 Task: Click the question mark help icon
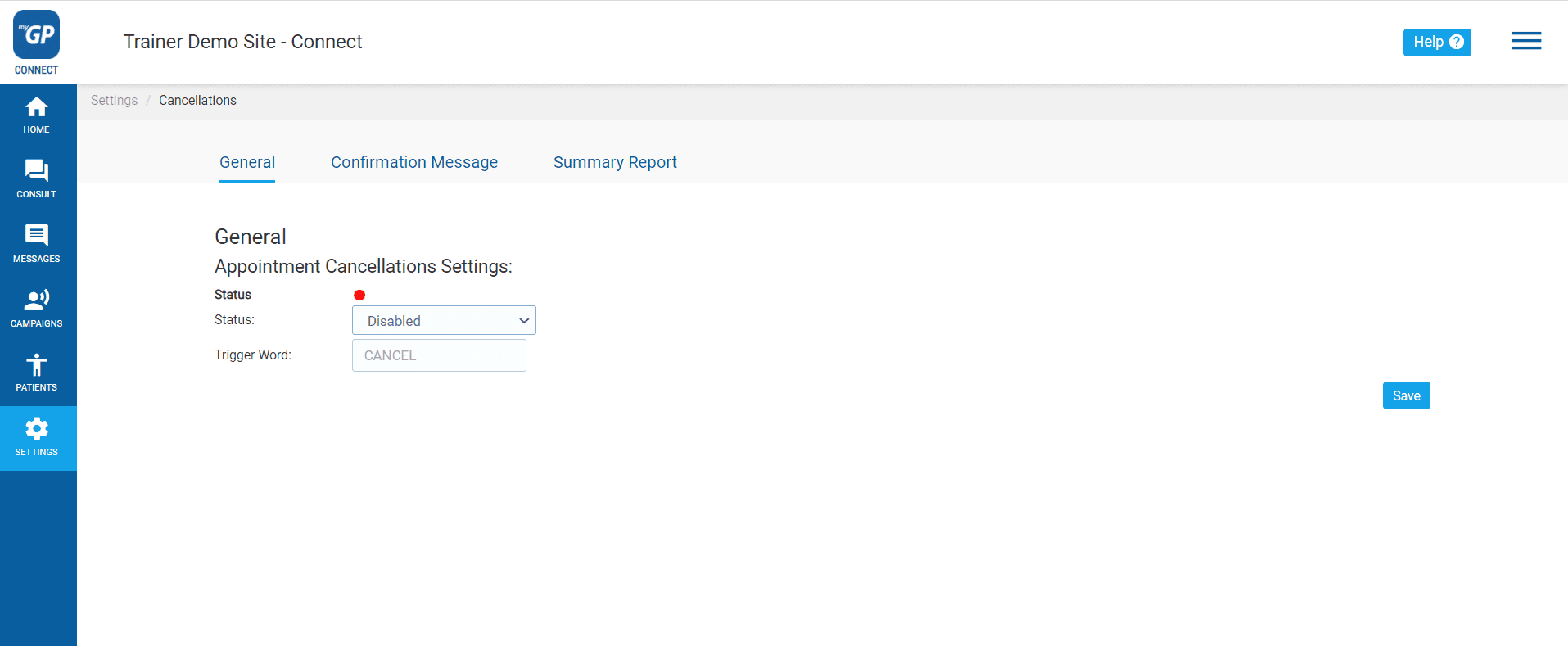(1457, 42)
